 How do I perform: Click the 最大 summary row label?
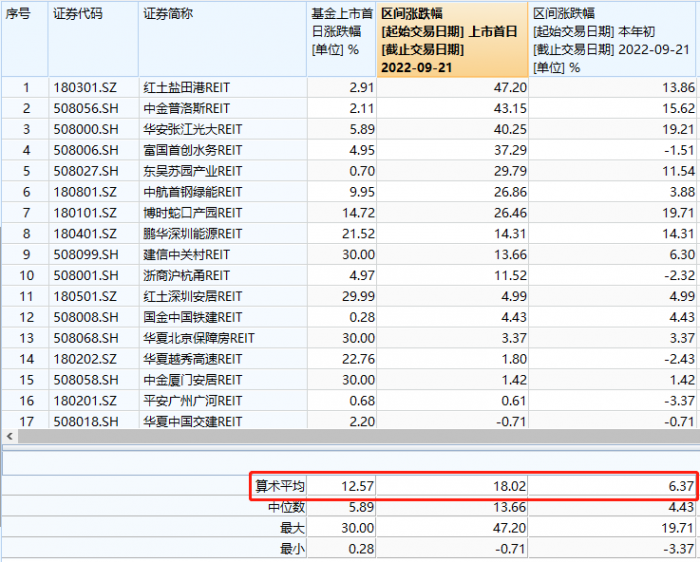(292, 526)
